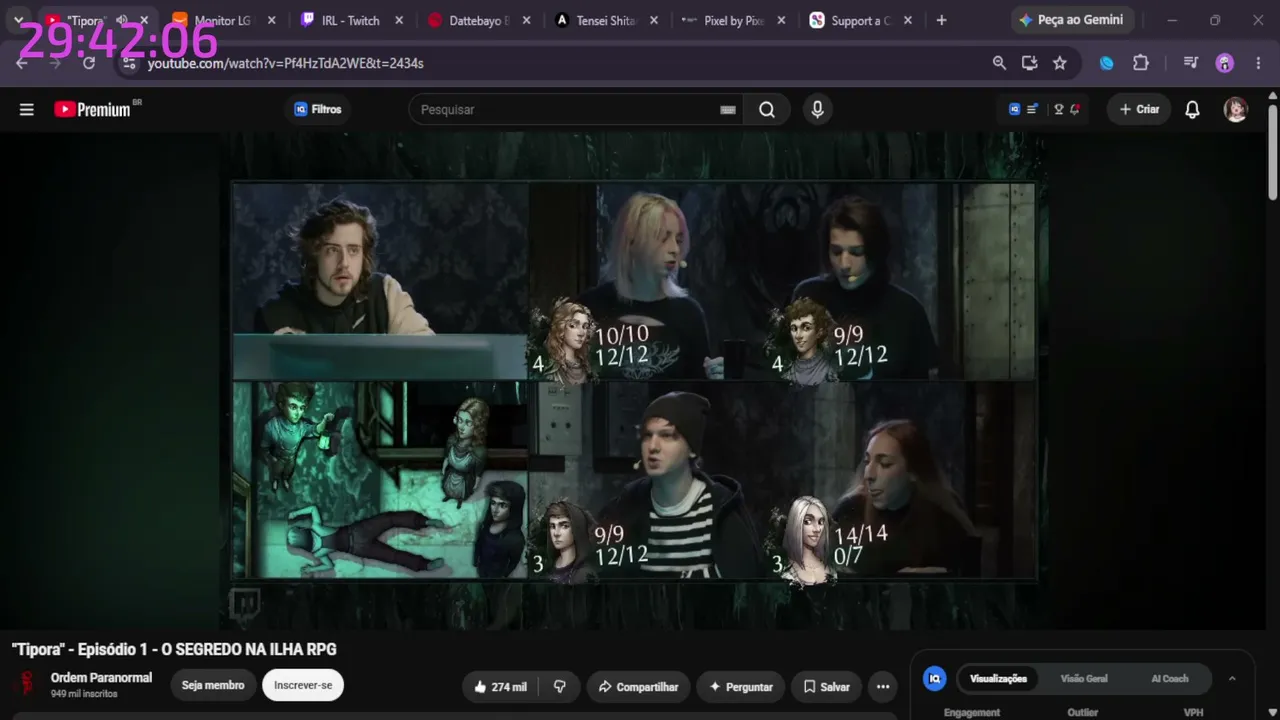Click the install app icon in address bar
Screen dimensions: 1280x720
tap(1029, 63)
